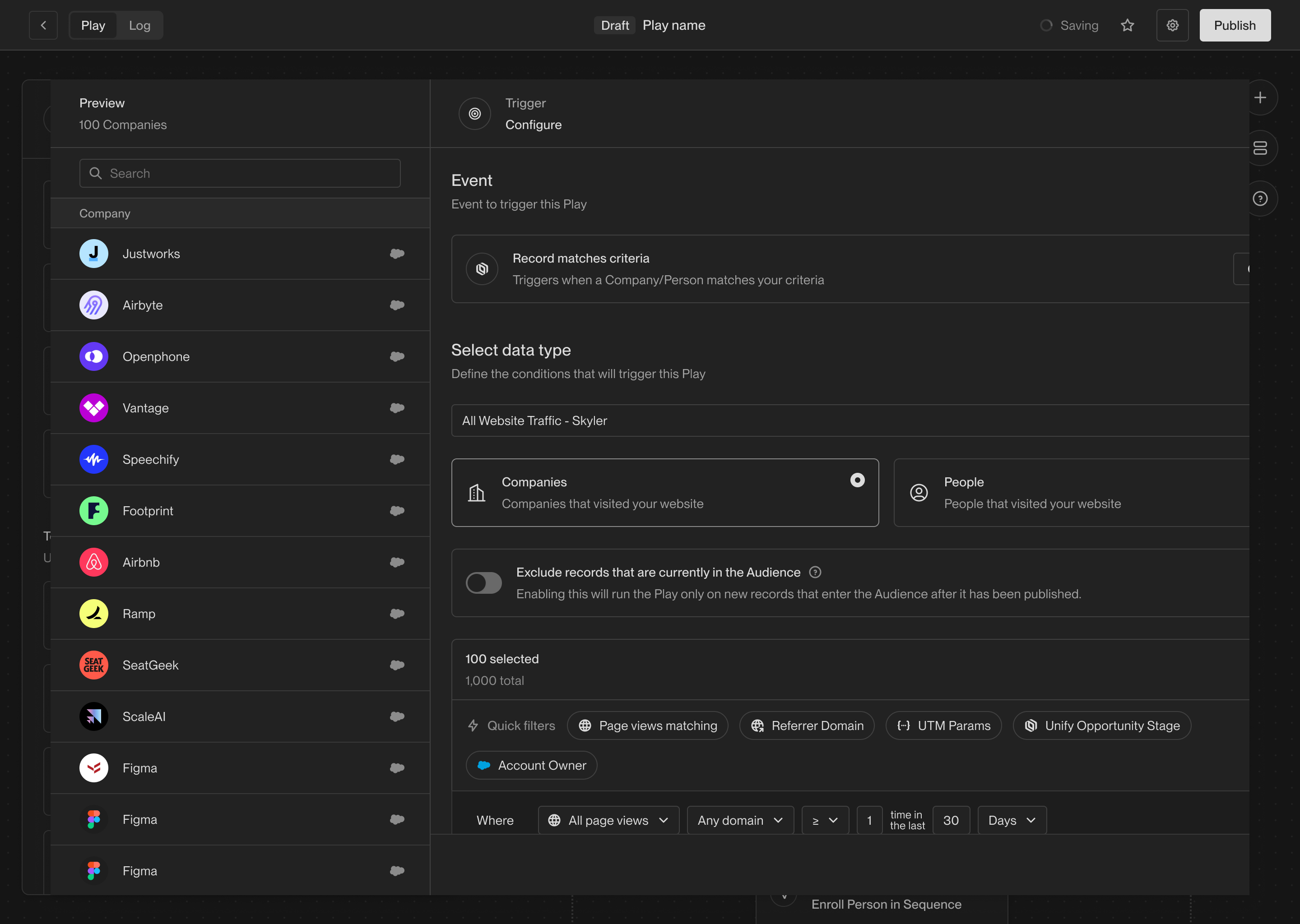The height and width of the screenshot is (924, 1300).
Task: Open the settings gear icon
Action: pyautogui.click(x=1172, y=25)
